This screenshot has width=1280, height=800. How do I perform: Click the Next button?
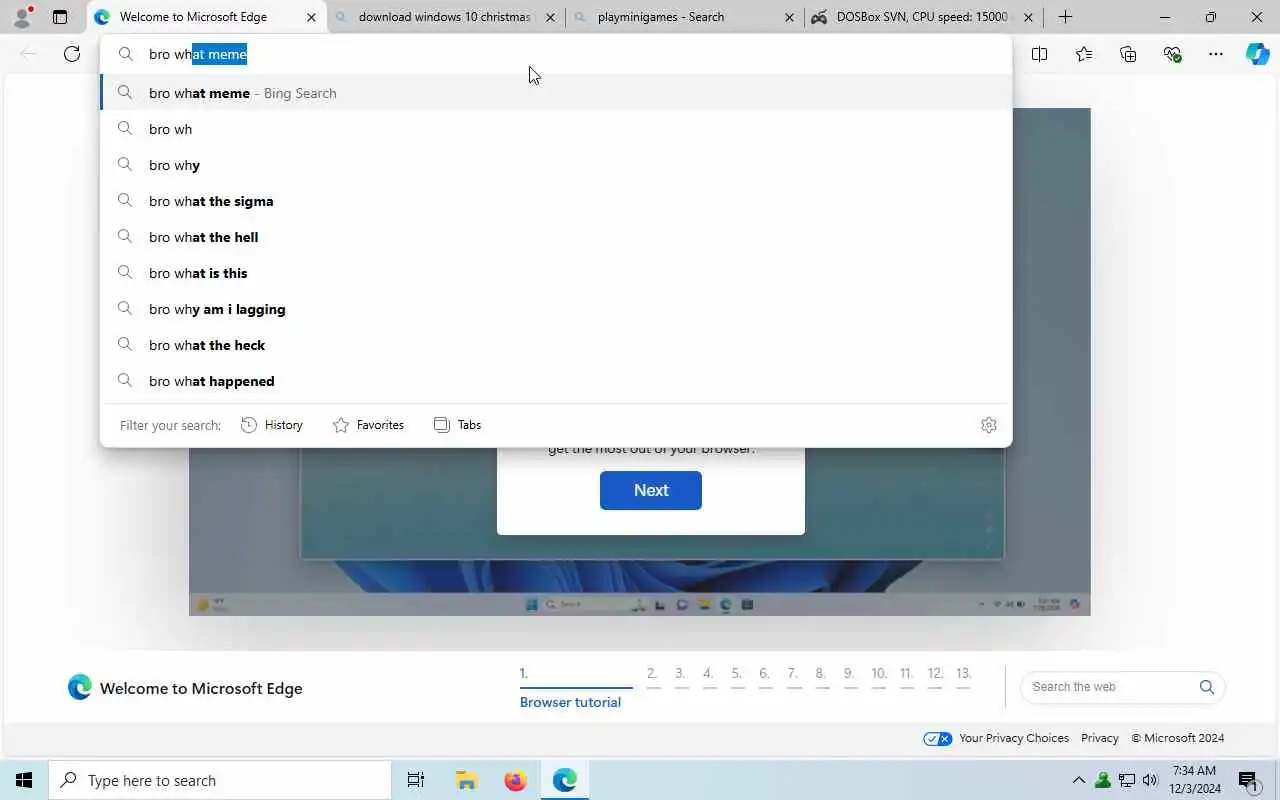pyautogui.click(x=651, y=490)
